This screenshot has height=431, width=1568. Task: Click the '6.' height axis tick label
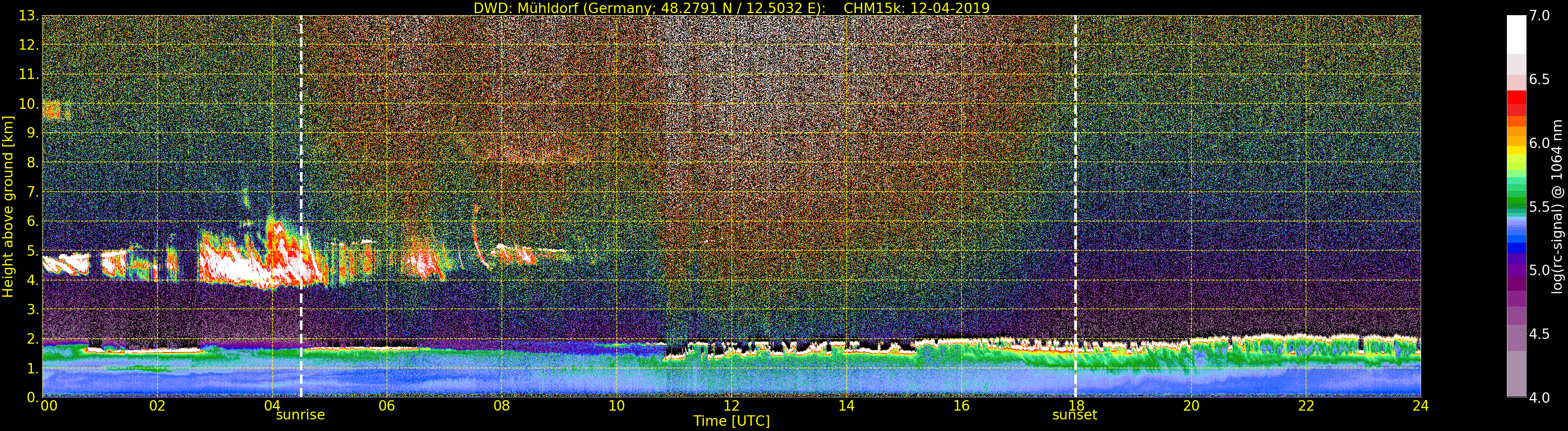tap(32, 221)
